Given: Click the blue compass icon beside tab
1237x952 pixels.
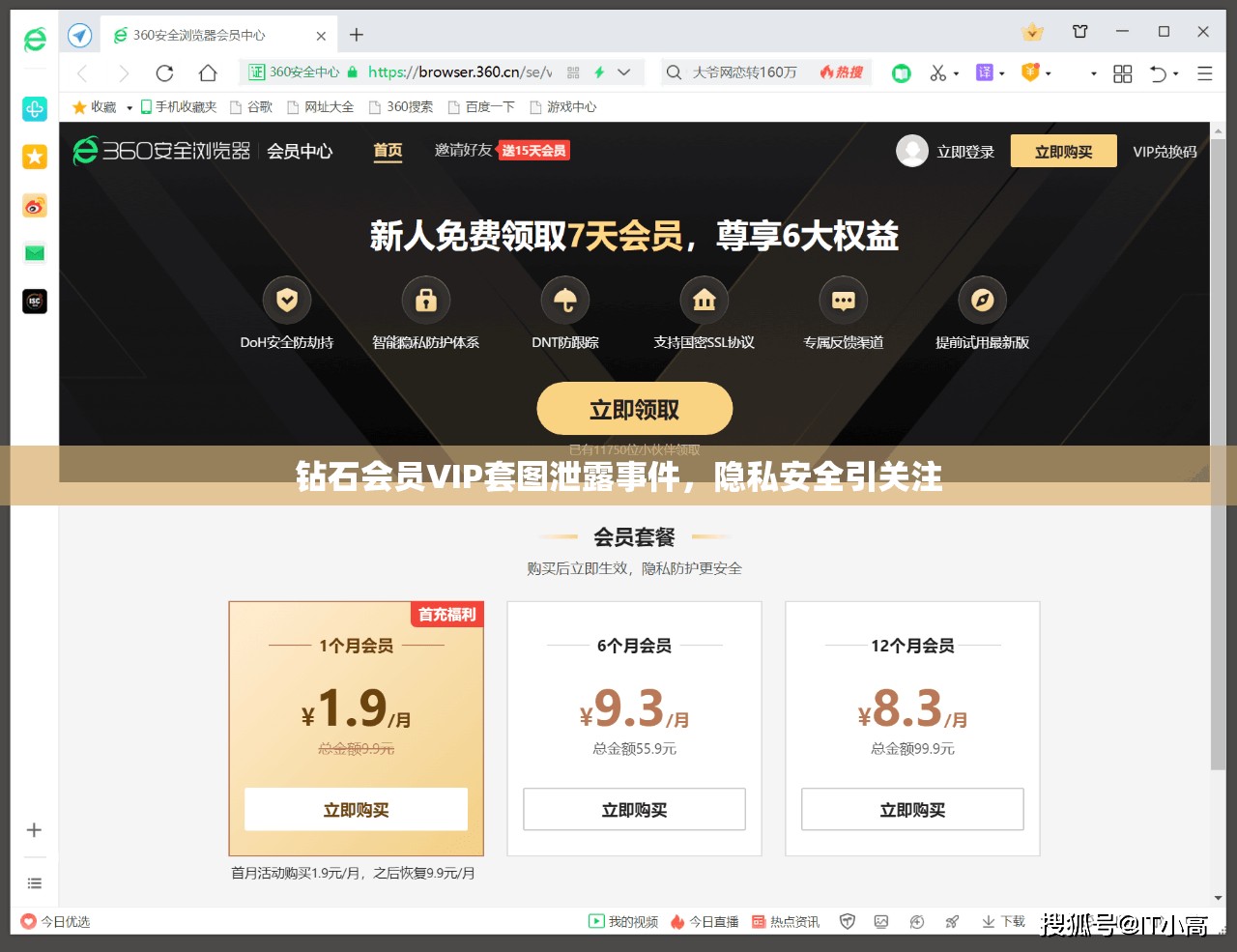Looking at the screenshot, I should (80, 36).
